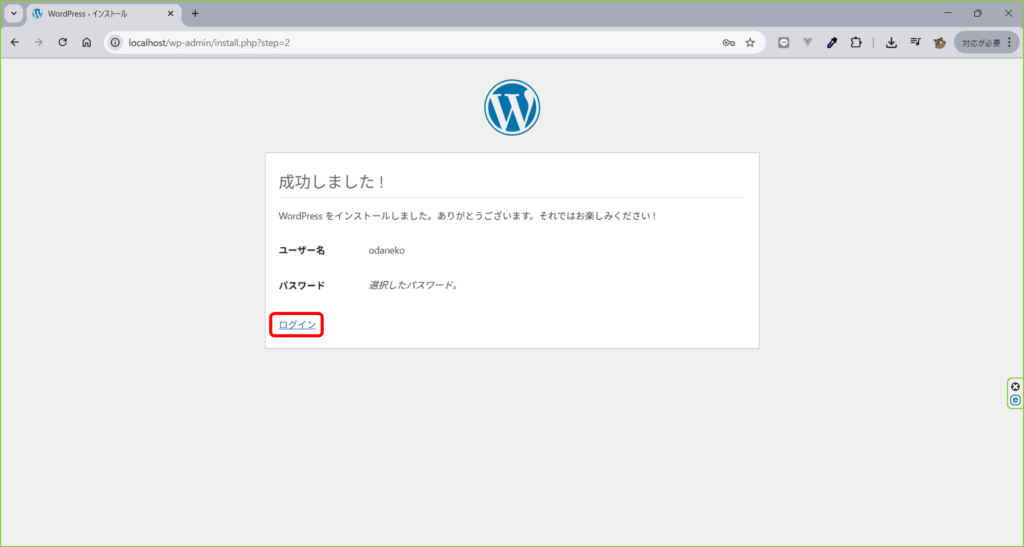
Task: Open the saved passwords key icon
Action: point(728,43)
